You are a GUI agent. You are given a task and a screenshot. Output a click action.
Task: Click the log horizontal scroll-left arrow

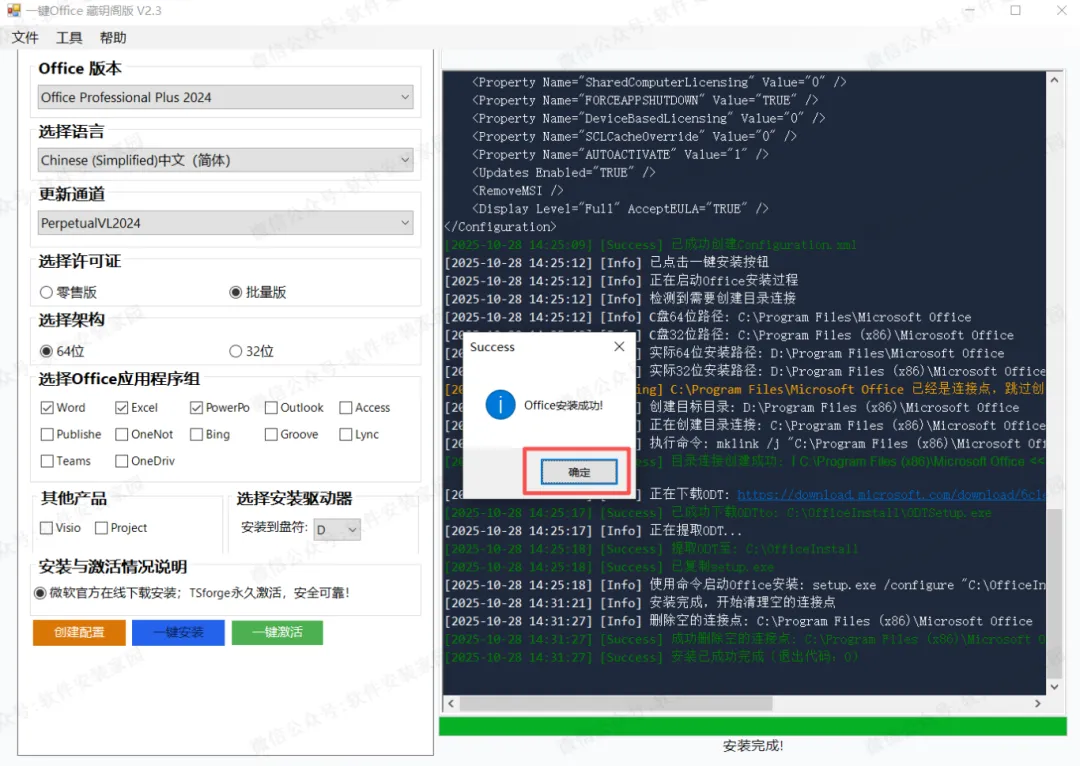click(x=451, y=703)
